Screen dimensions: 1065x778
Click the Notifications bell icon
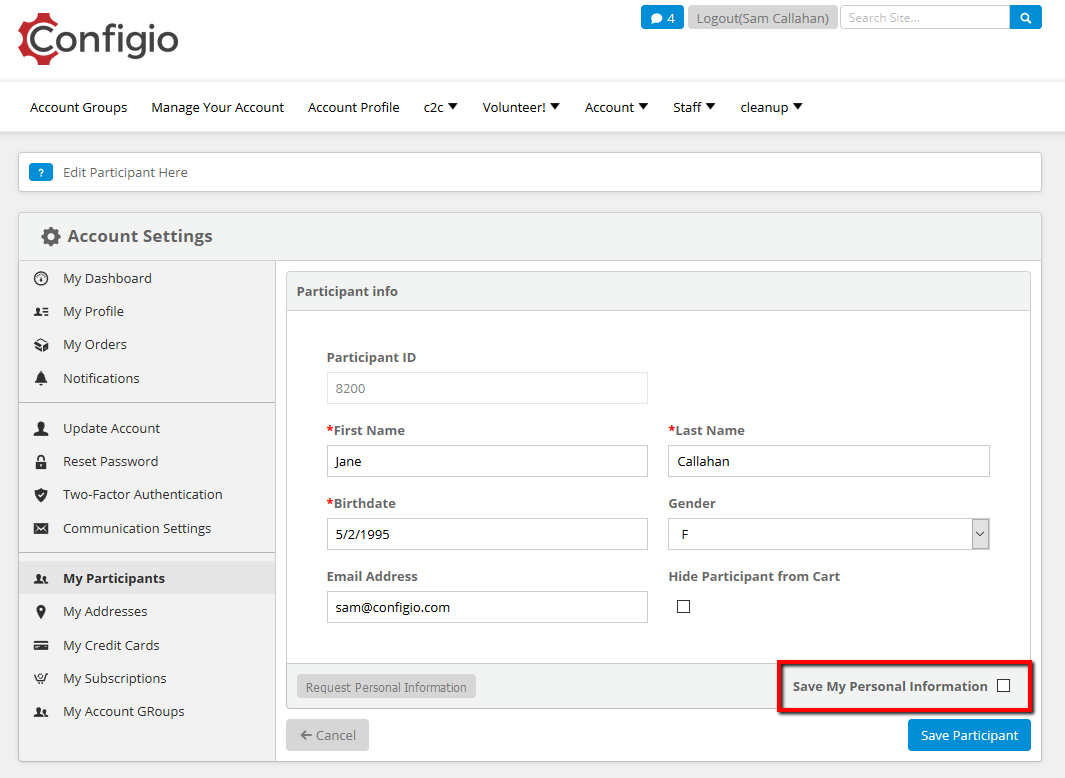[41, 378]
